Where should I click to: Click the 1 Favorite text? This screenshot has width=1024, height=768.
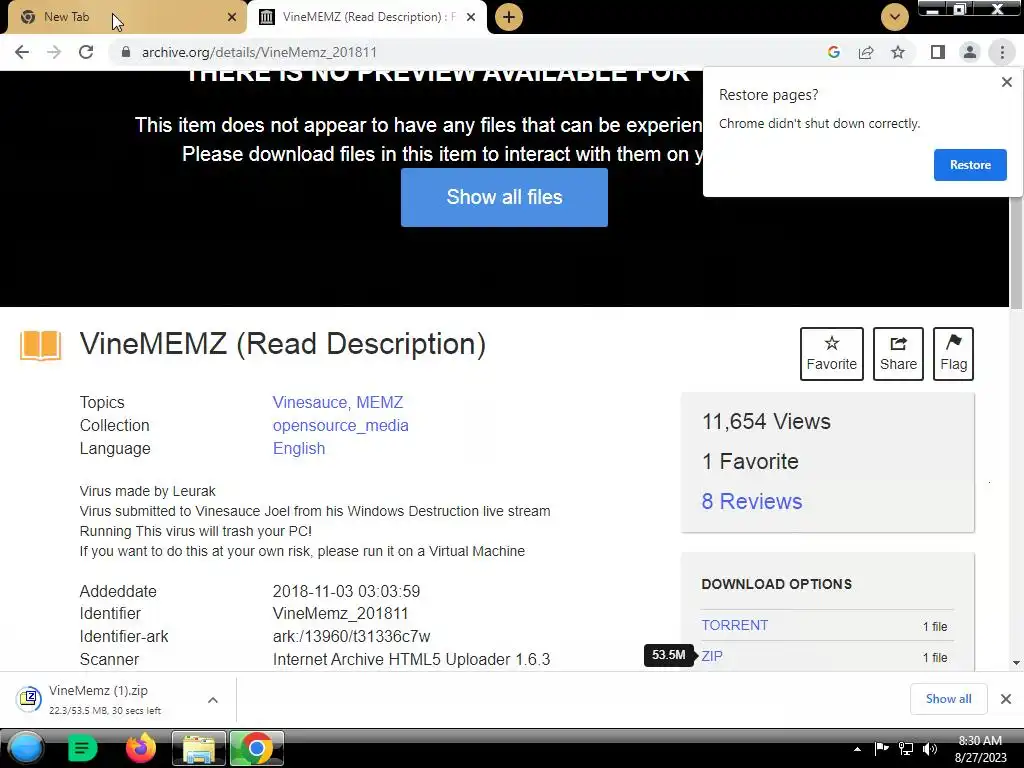(750, 461)
